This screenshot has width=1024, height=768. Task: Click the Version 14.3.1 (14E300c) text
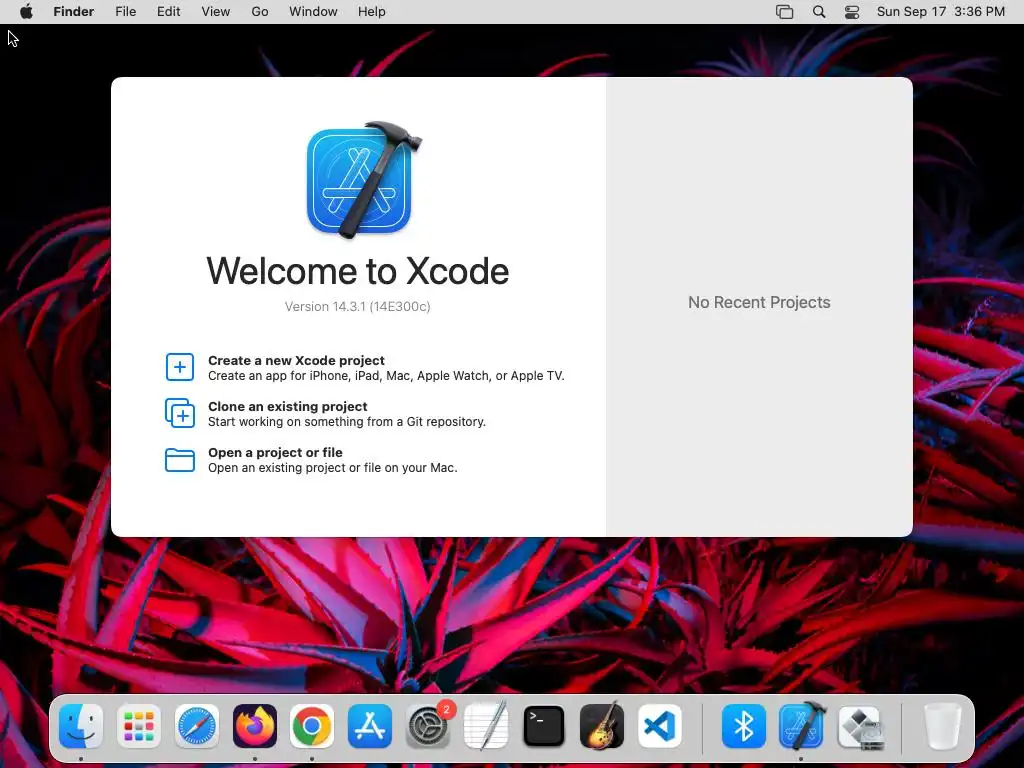[x=357, y=306]
